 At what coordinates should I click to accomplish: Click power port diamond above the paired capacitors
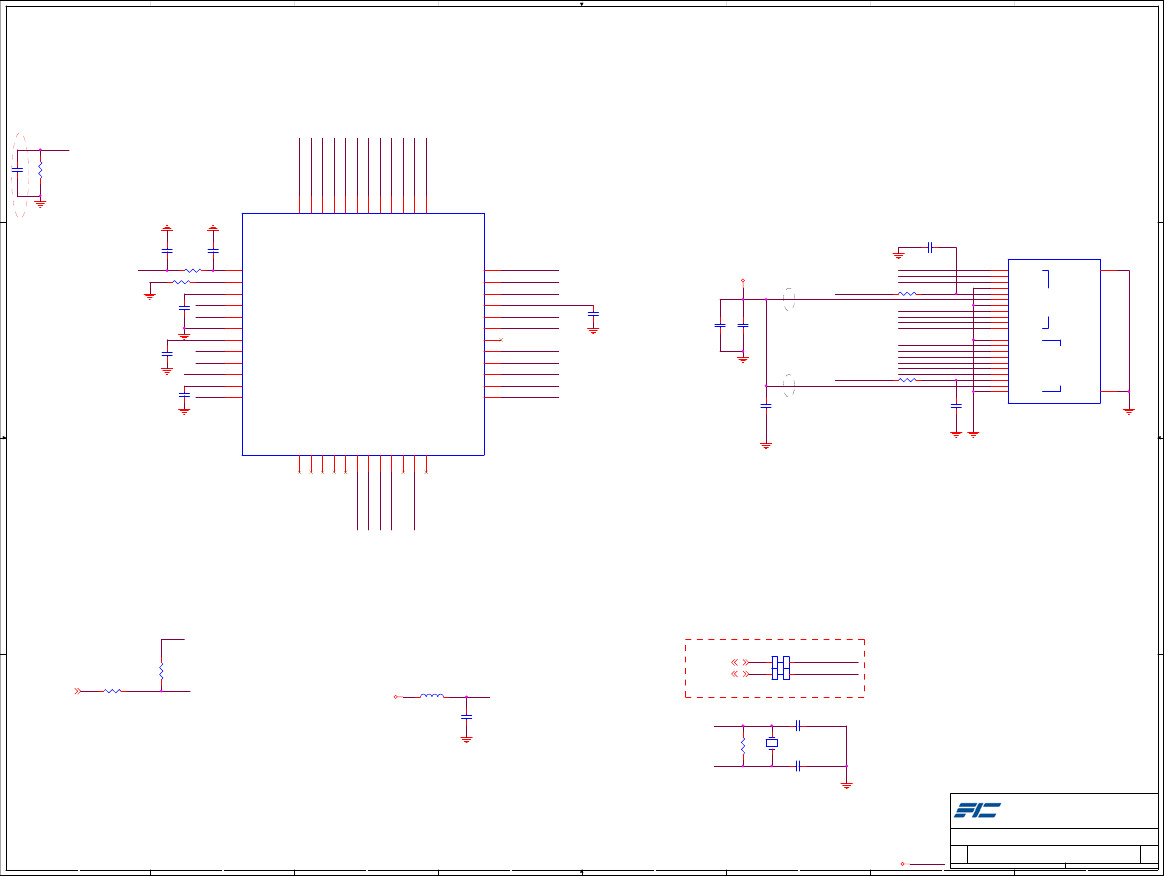pyautogui.click(x=743, y=281)
